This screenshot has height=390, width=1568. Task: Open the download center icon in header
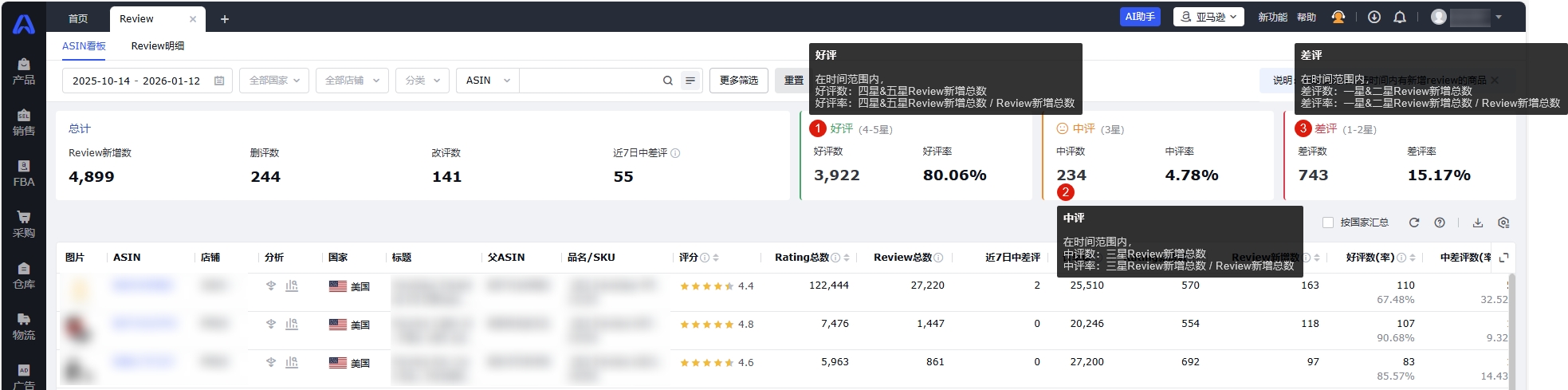[1374, 17]
